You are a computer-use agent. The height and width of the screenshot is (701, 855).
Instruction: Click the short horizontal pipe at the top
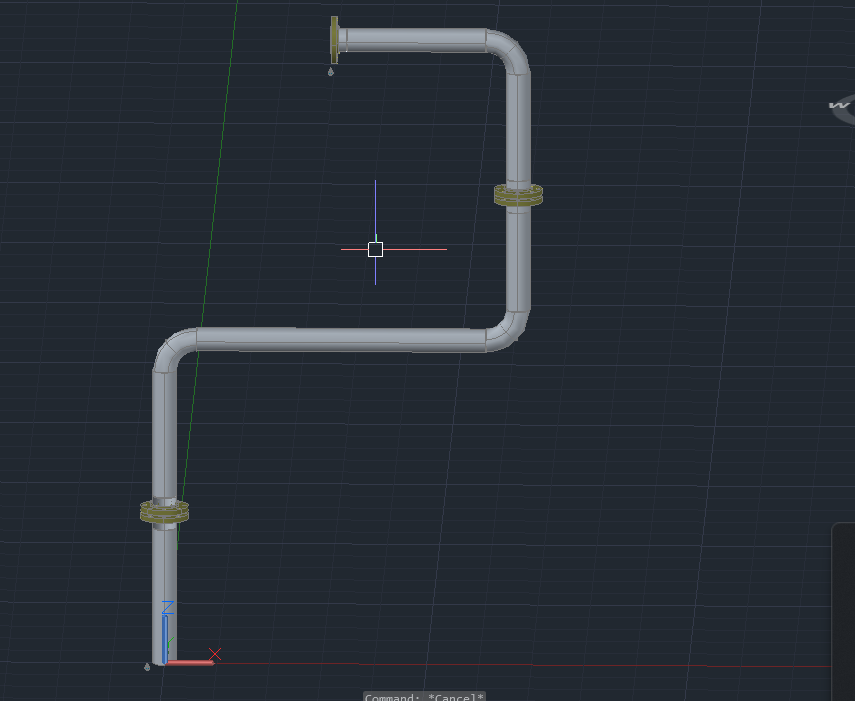420,42
